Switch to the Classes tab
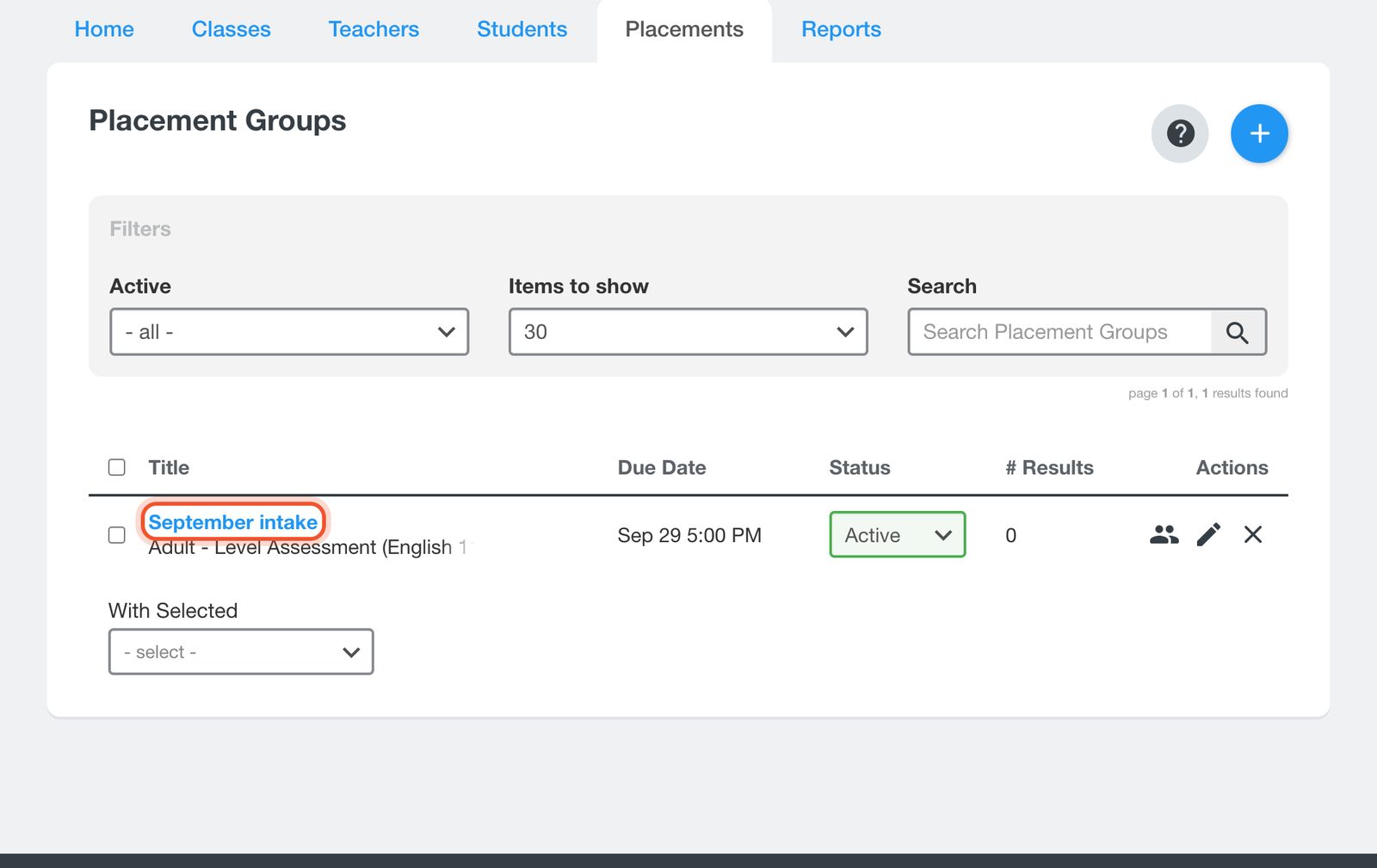Viewport: 1377px width, 868px height. [x=232, y=29]
